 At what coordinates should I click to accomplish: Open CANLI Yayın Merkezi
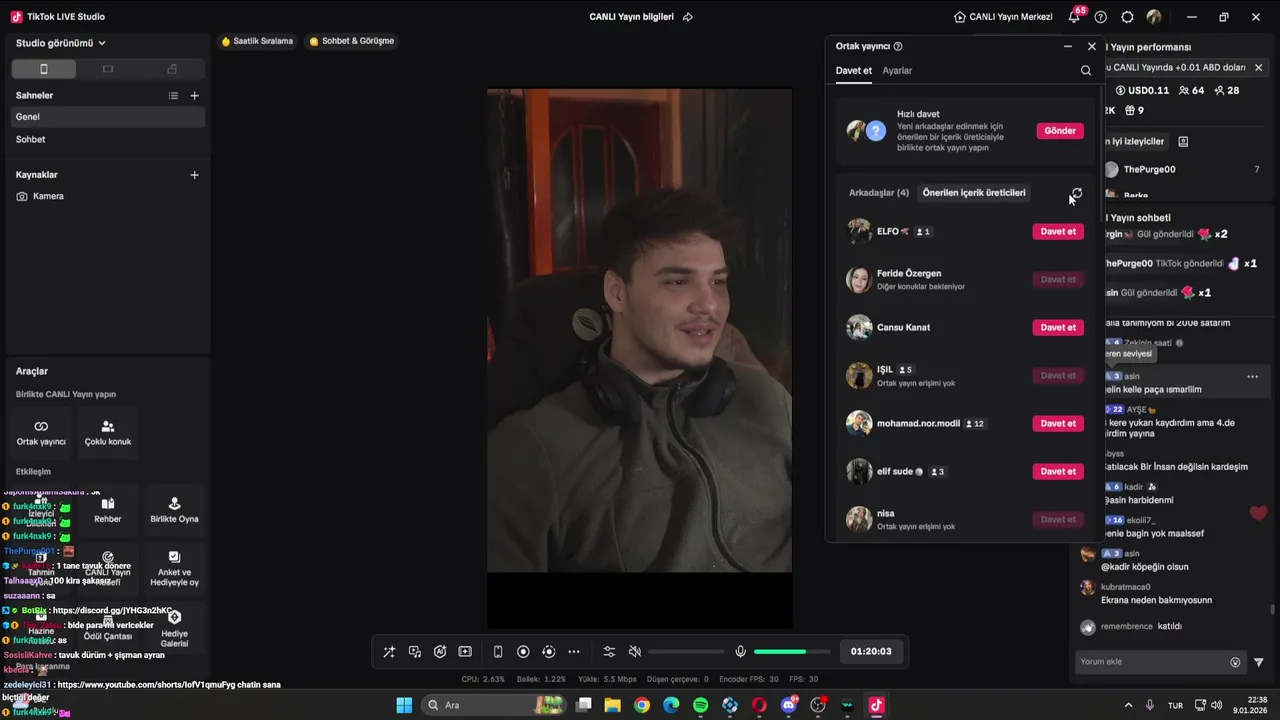1003,17
